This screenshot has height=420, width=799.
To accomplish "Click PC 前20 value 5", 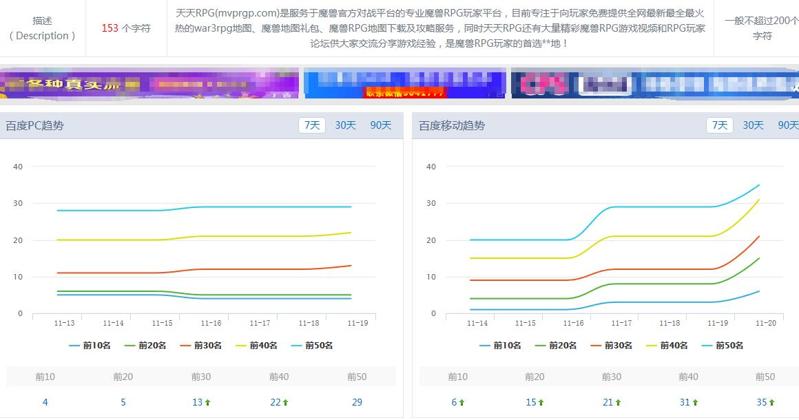I will point(123,402).
